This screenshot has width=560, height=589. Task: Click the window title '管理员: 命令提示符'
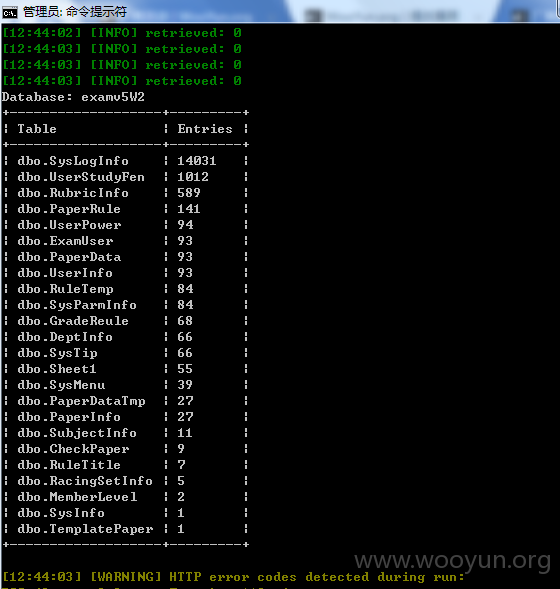75,12
